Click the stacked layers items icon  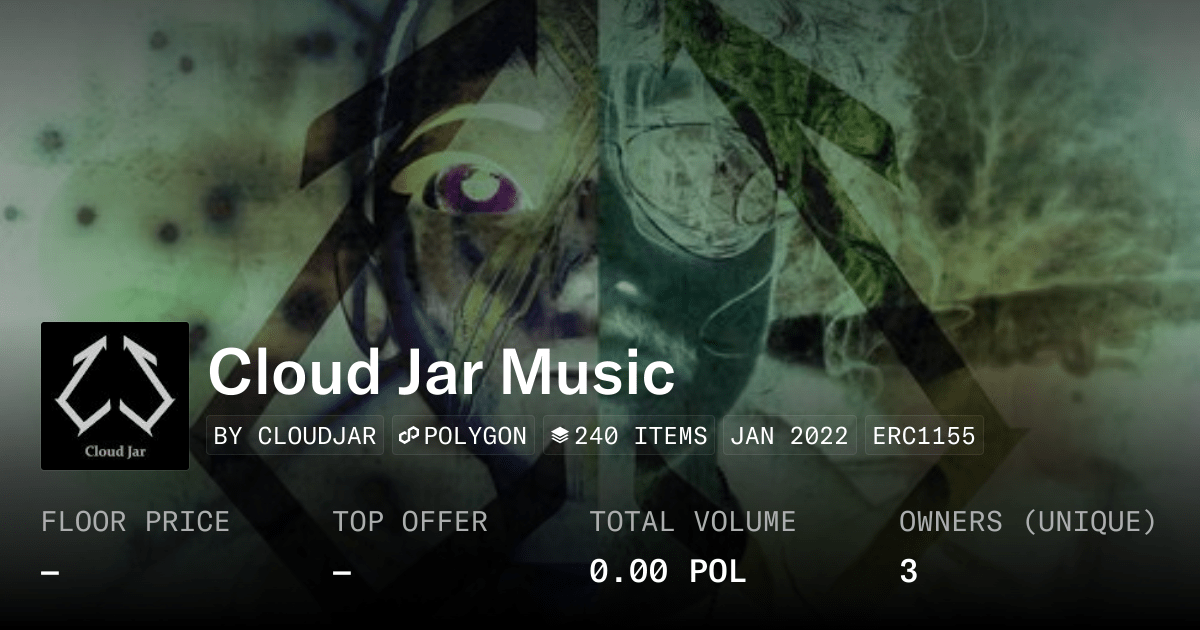point(560,436)
